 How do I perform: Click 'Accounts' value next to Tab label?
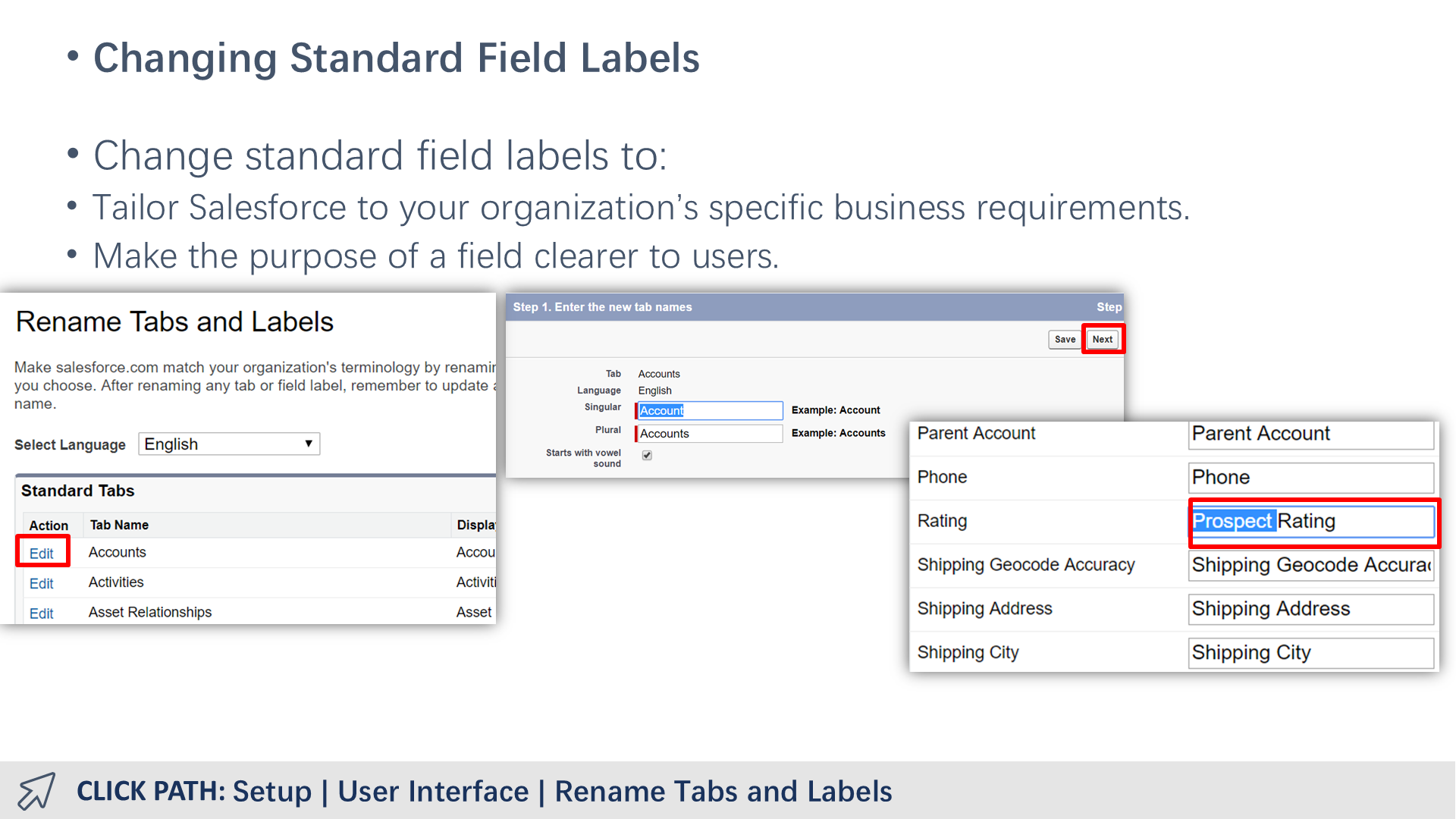[659, 374]
